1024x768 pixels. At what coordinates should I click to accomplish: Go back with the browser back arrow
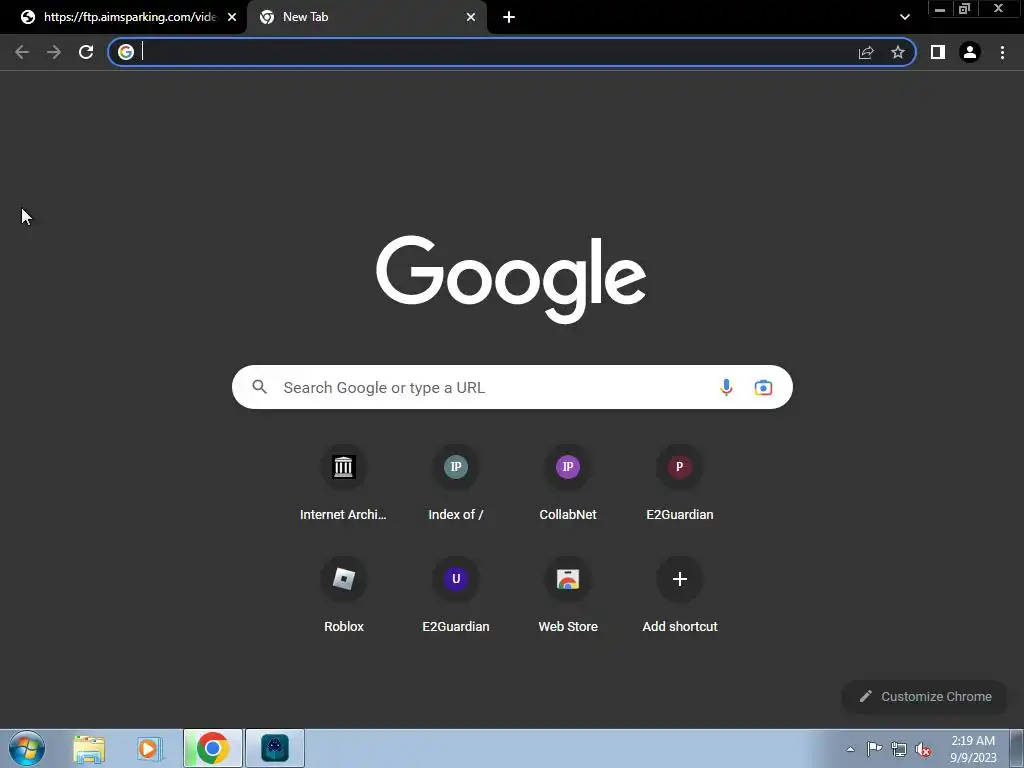tap(22, 52)
